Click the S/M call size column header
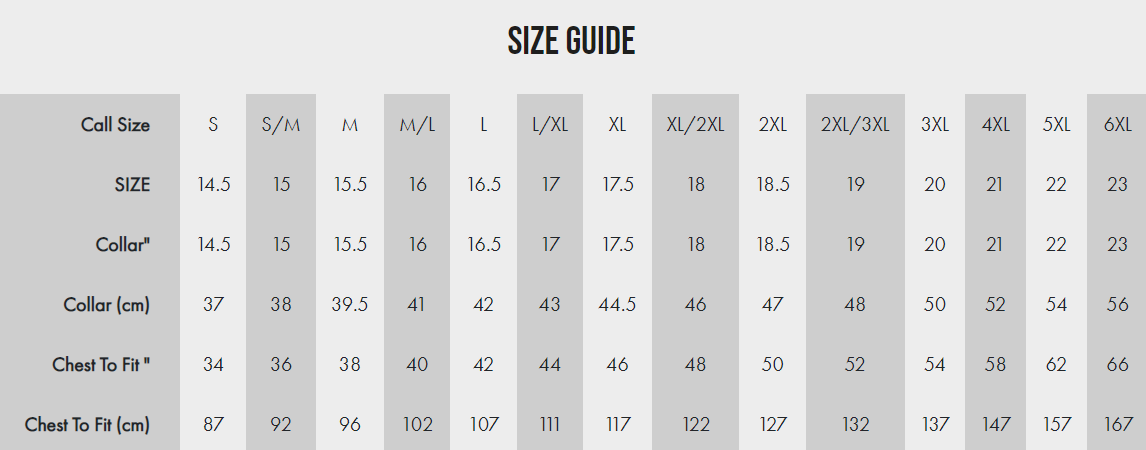This screenshot has height=450, width=1146. coord(281,125)
